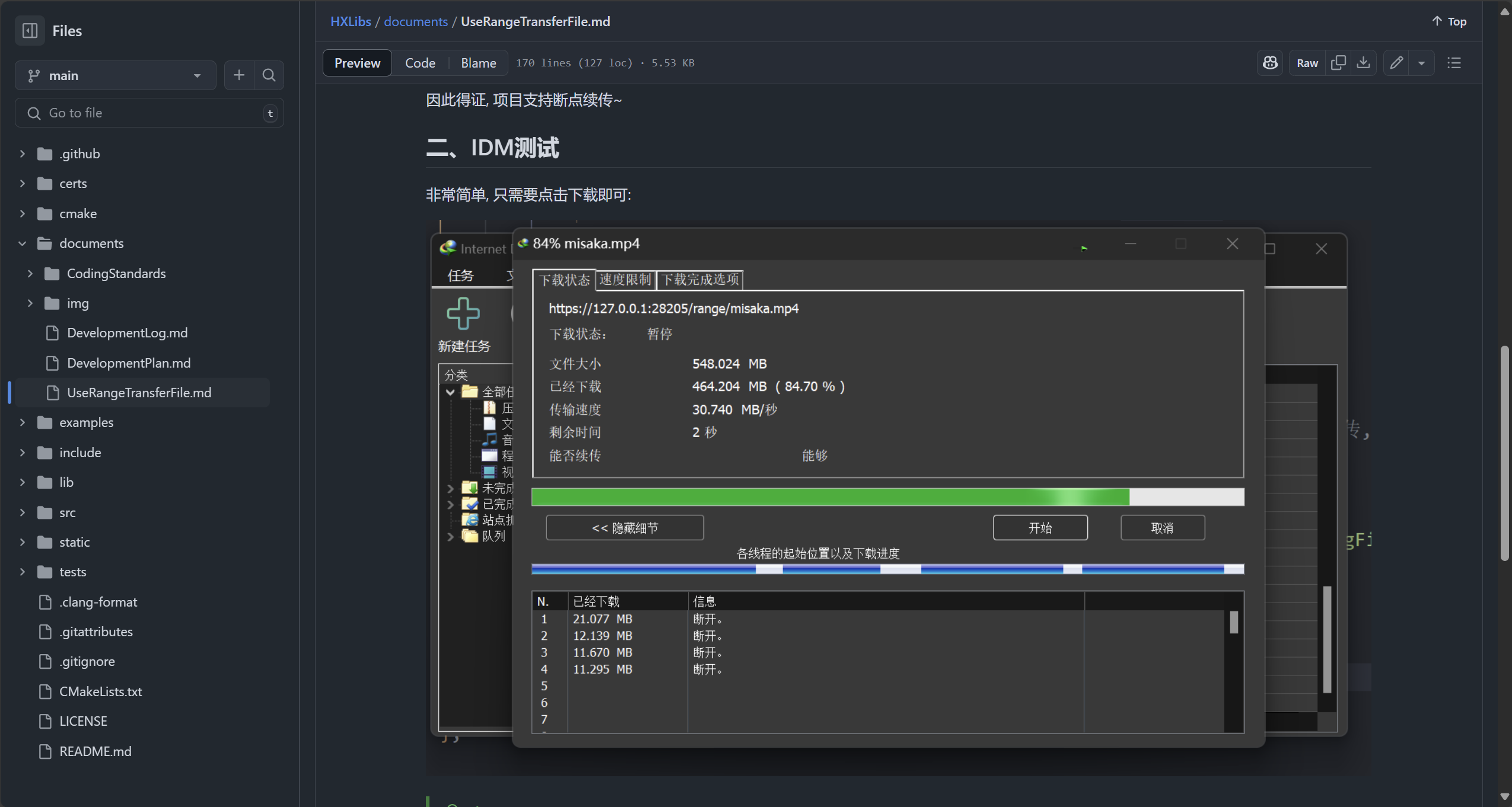This screenshot has height=807, width=1512.
Task: Copy raw file contents icon
Action: point(1338,63)
